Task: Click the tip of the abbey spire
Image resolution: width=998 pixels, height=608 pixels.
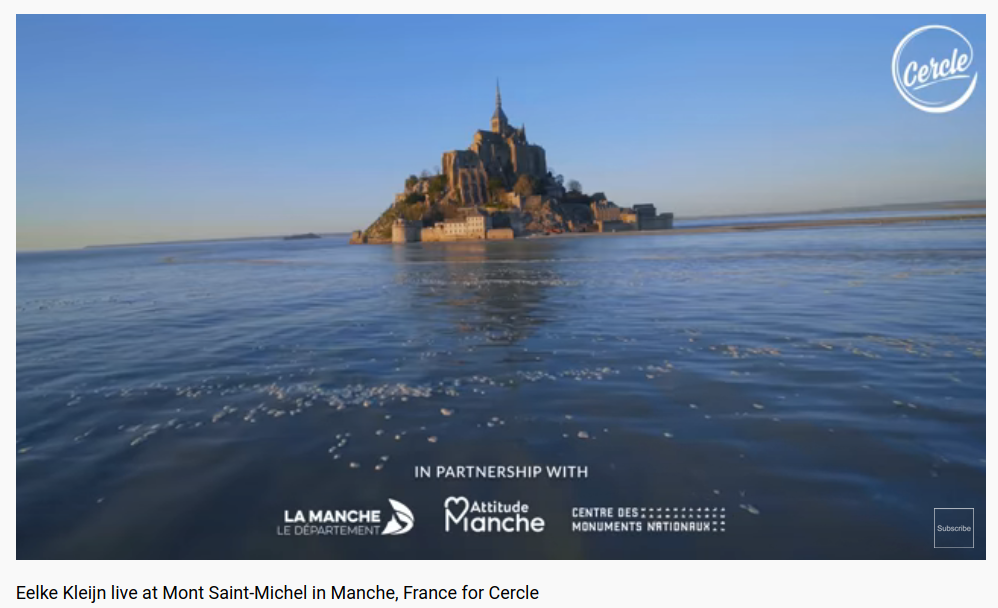Action: coord(498,83)
